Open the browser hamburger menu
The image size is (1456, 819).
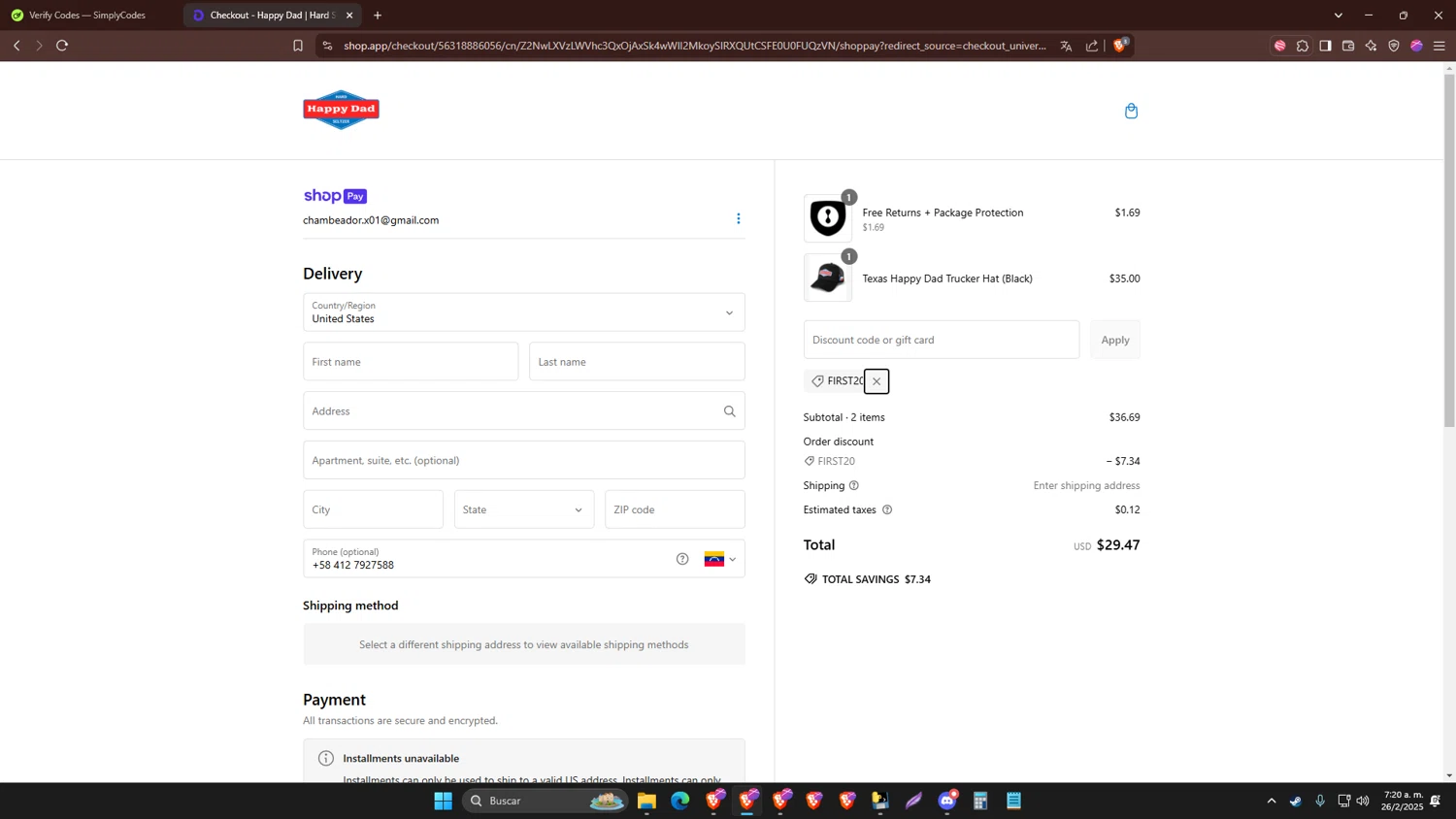[x=1439, y=46]
